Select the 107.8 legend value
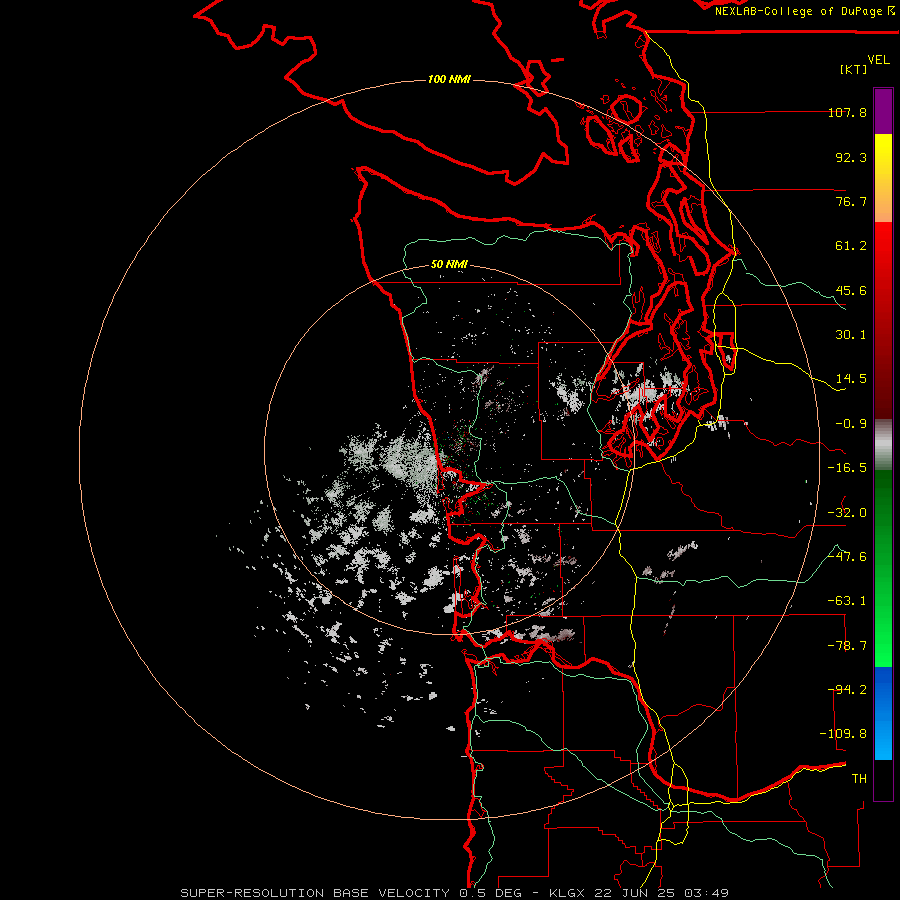The image size is (900, 900). pyautogui.click(x=847, y=112)
